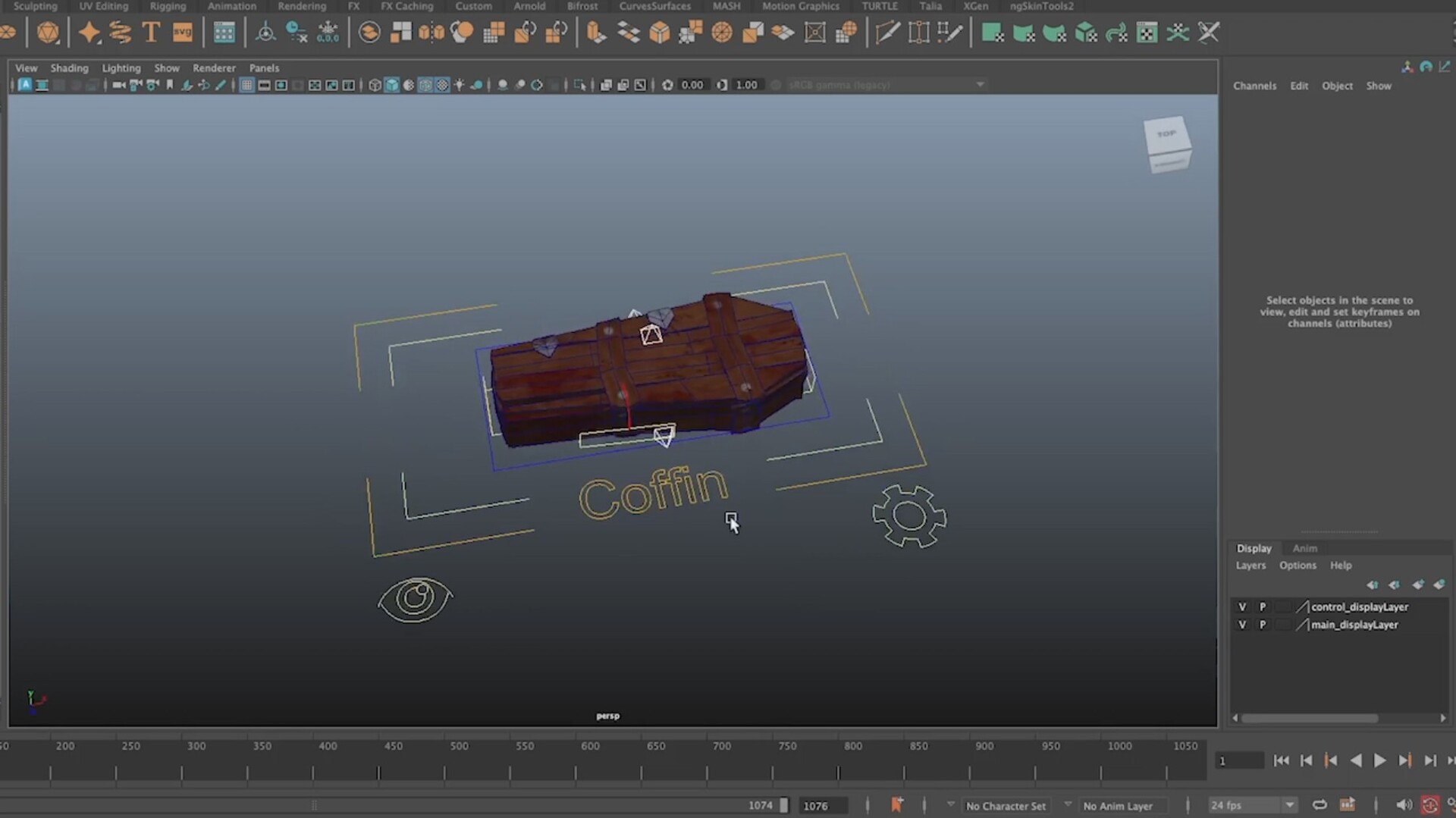Select the SVG tool on the shelf
This screenshot has width=1456, height=818.
181,31
